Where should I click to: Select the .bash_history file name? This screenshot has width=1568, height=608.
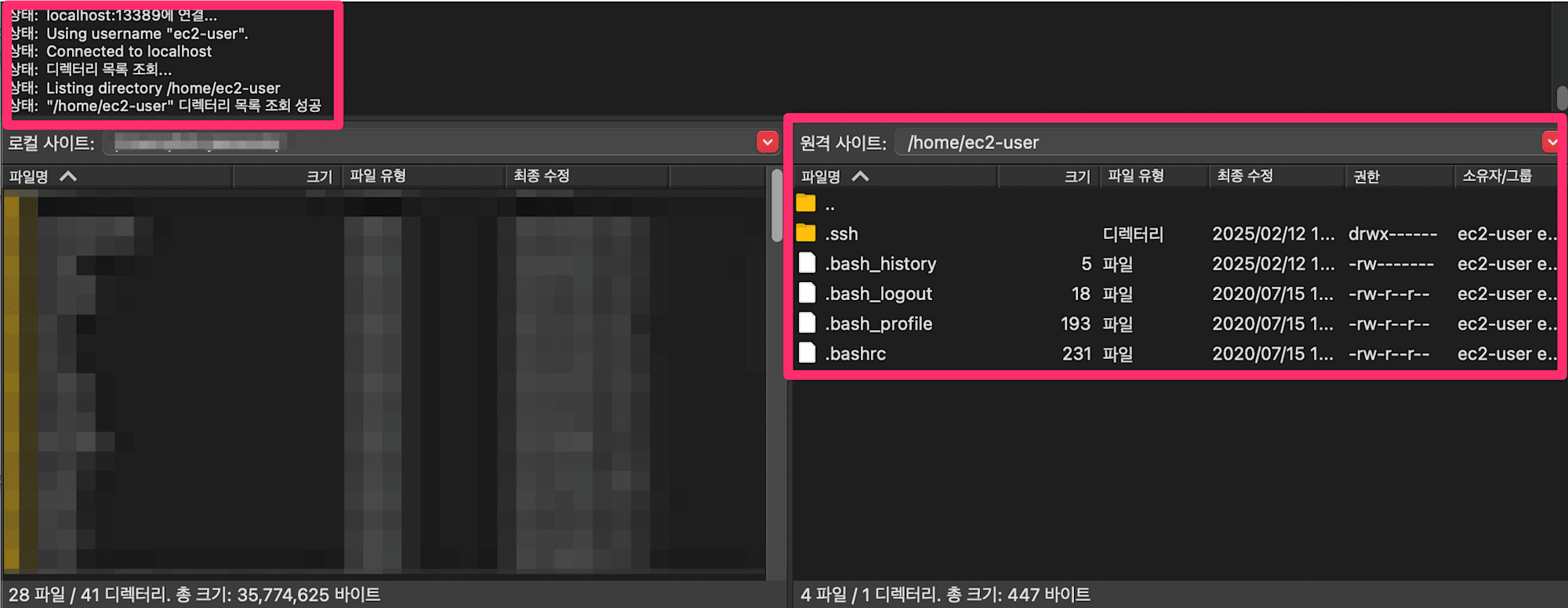(x=880, y=264)
